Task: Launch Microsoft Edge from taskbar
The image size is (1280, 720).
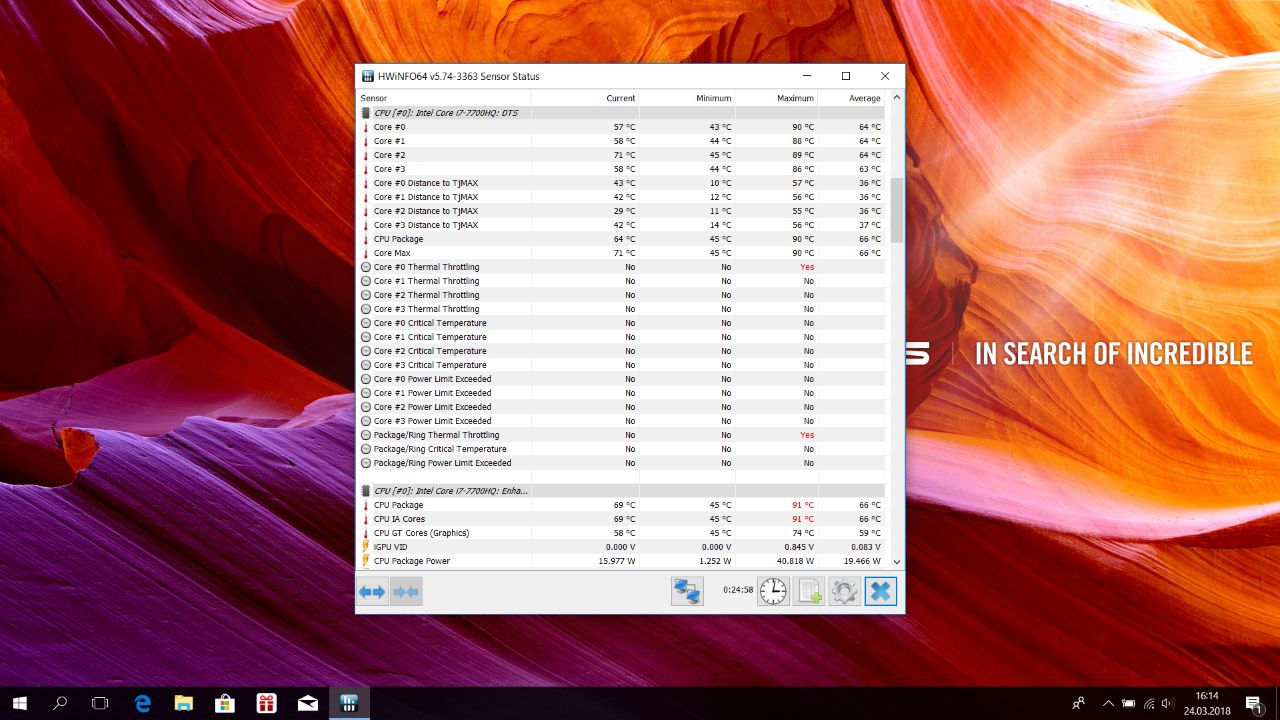Action: tap(142, 703)
